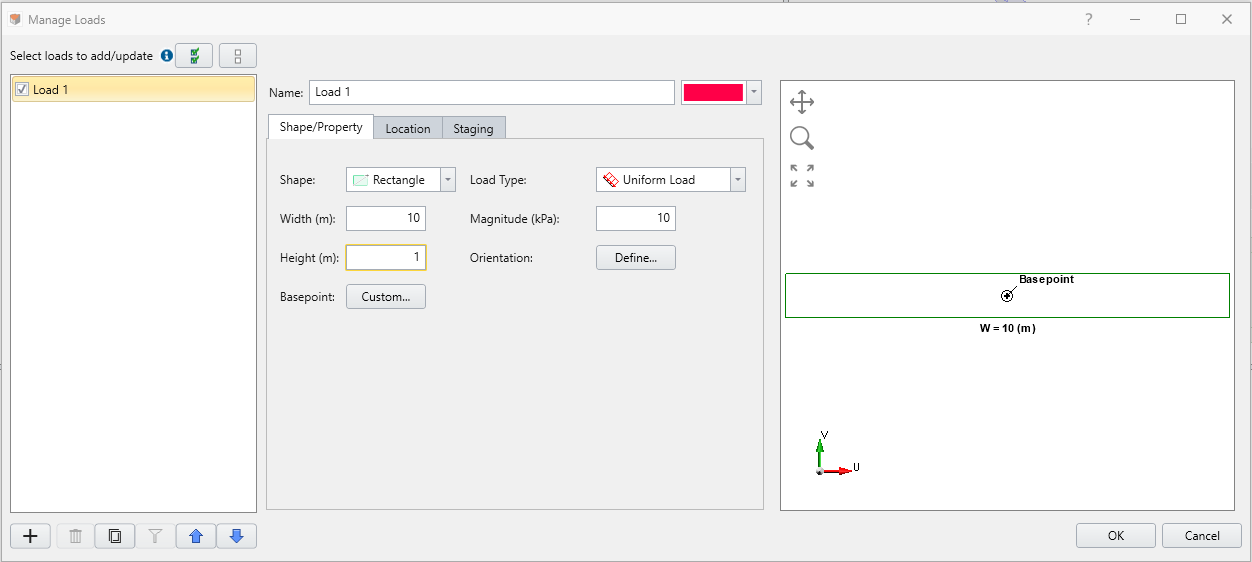The width and height of the screenshot is (1252, 562).
Task: Click the Custom... basepoint button
Action: [386, 297]
